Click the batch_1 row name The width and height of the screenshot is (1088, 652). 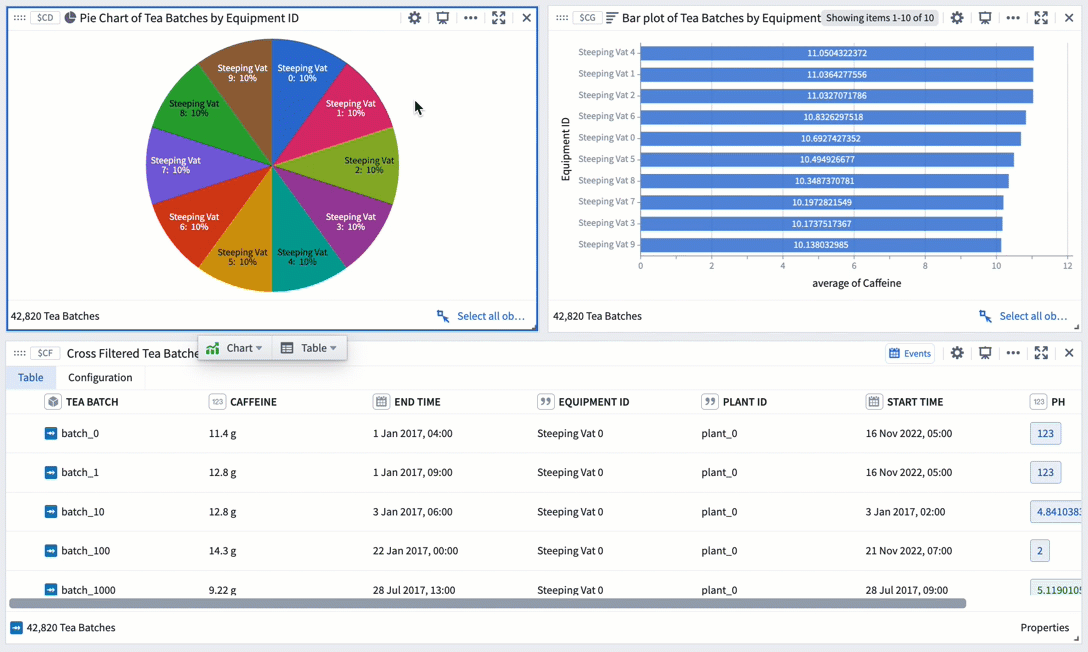point(80,472)
